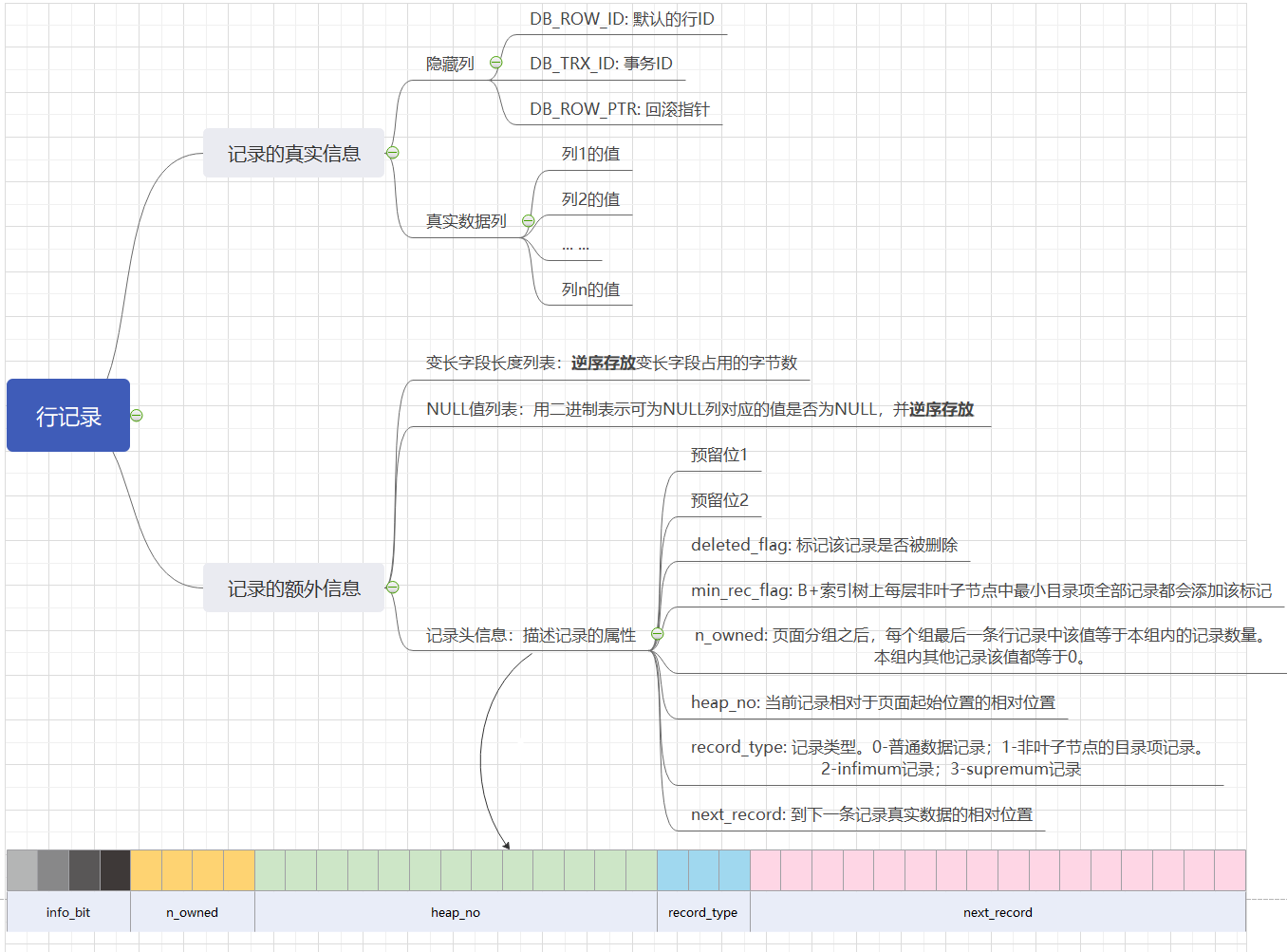
Task: Select the 预留位2 node
Action: coord(719,500)
